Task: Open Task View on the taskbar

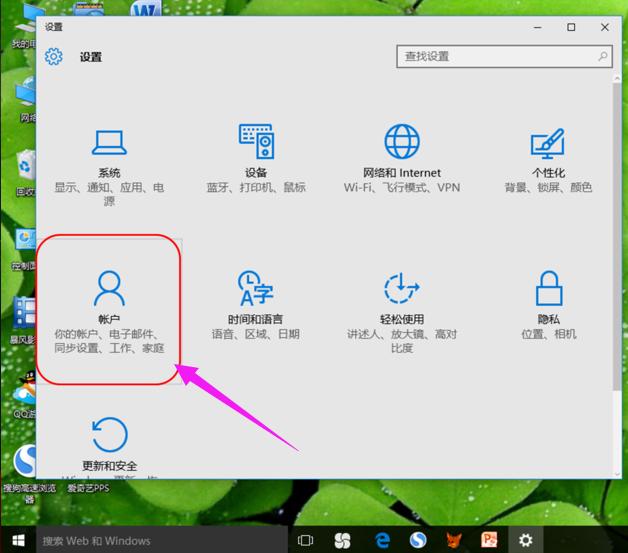Action: [x=306, y=540]
